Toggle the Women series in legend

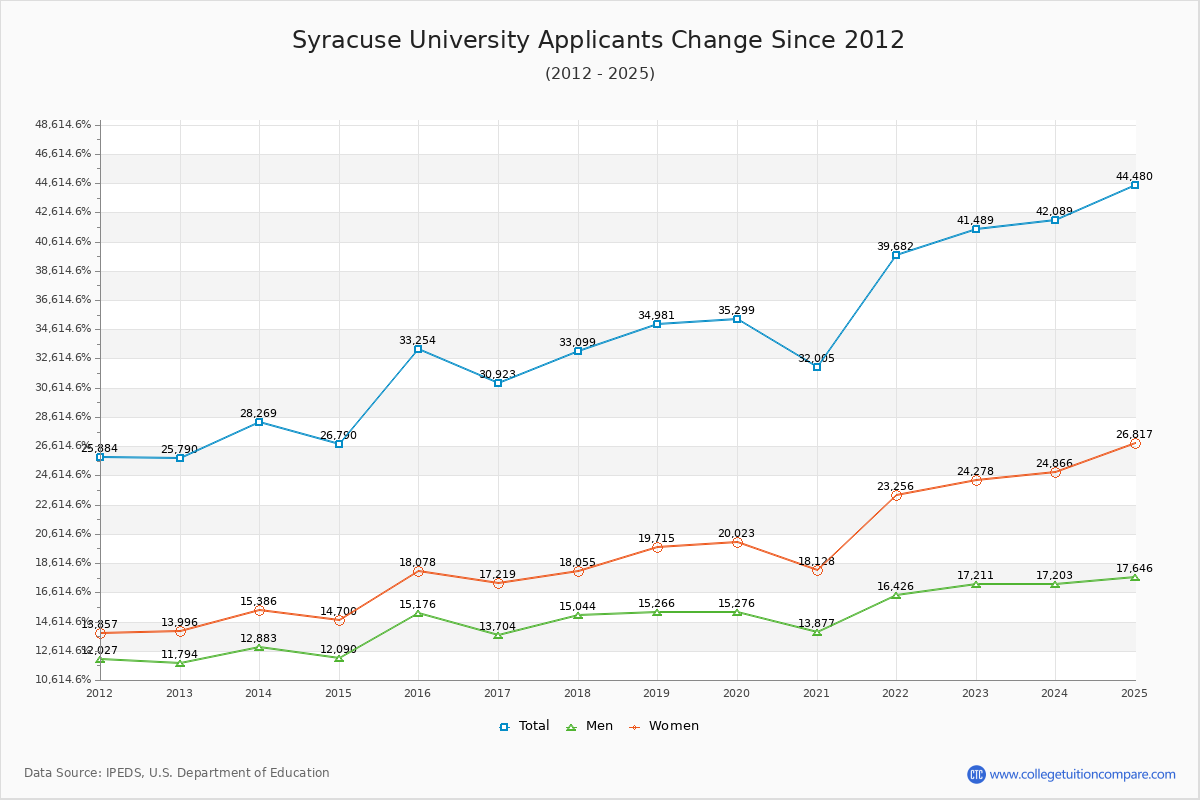(664, 726)
